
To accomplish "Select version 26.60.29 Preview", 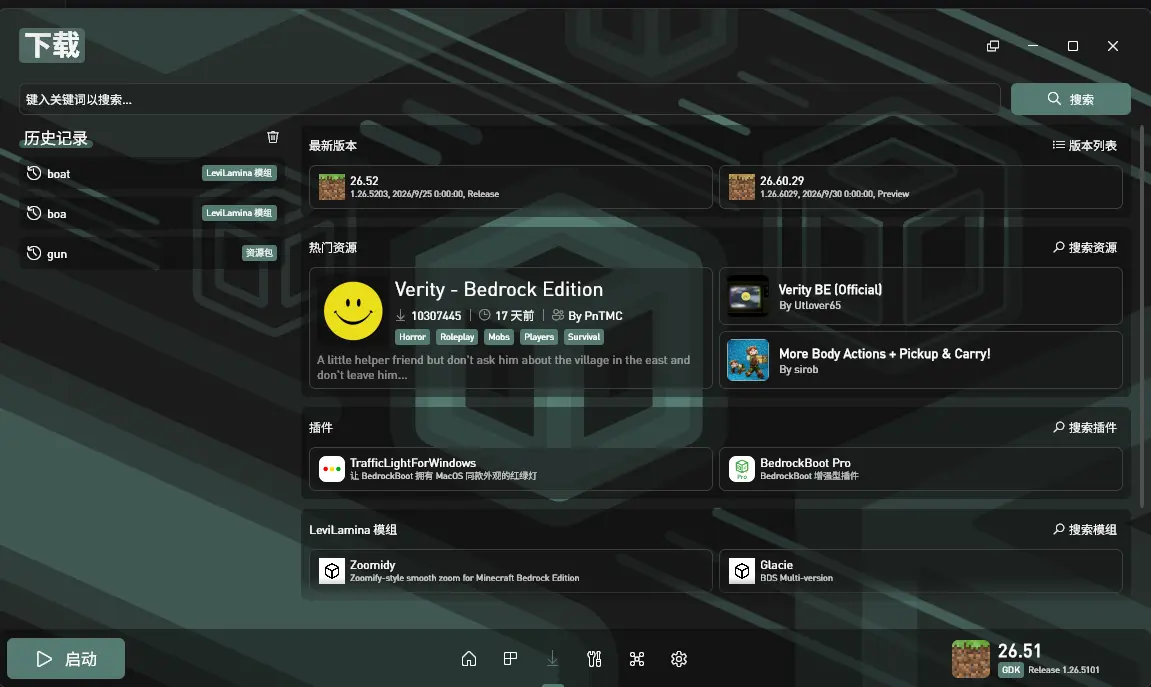I will click(x=921, y=187).
